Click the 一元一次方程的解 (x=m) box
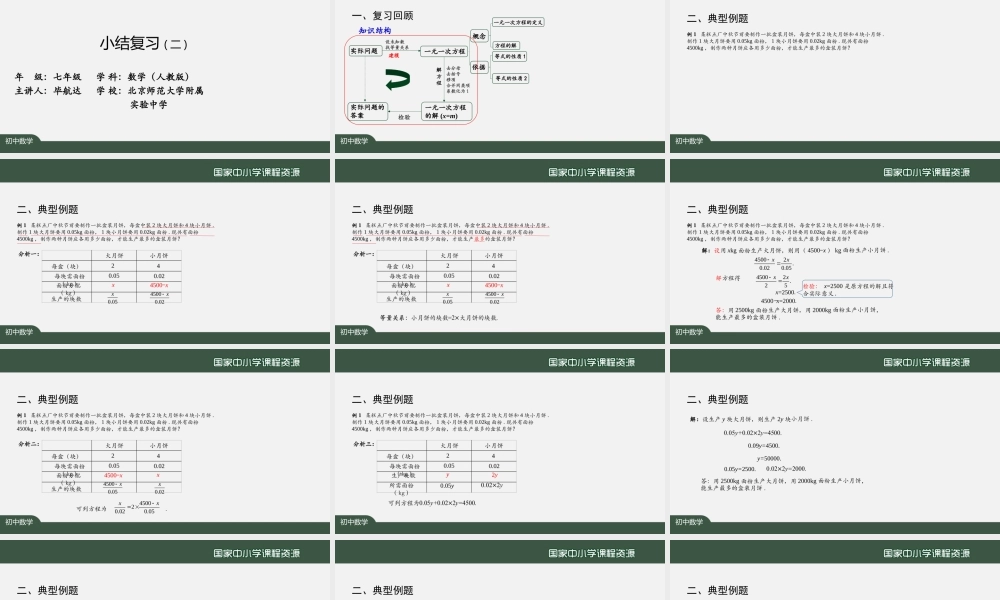 pyautogui.click(x=444, y=111)
